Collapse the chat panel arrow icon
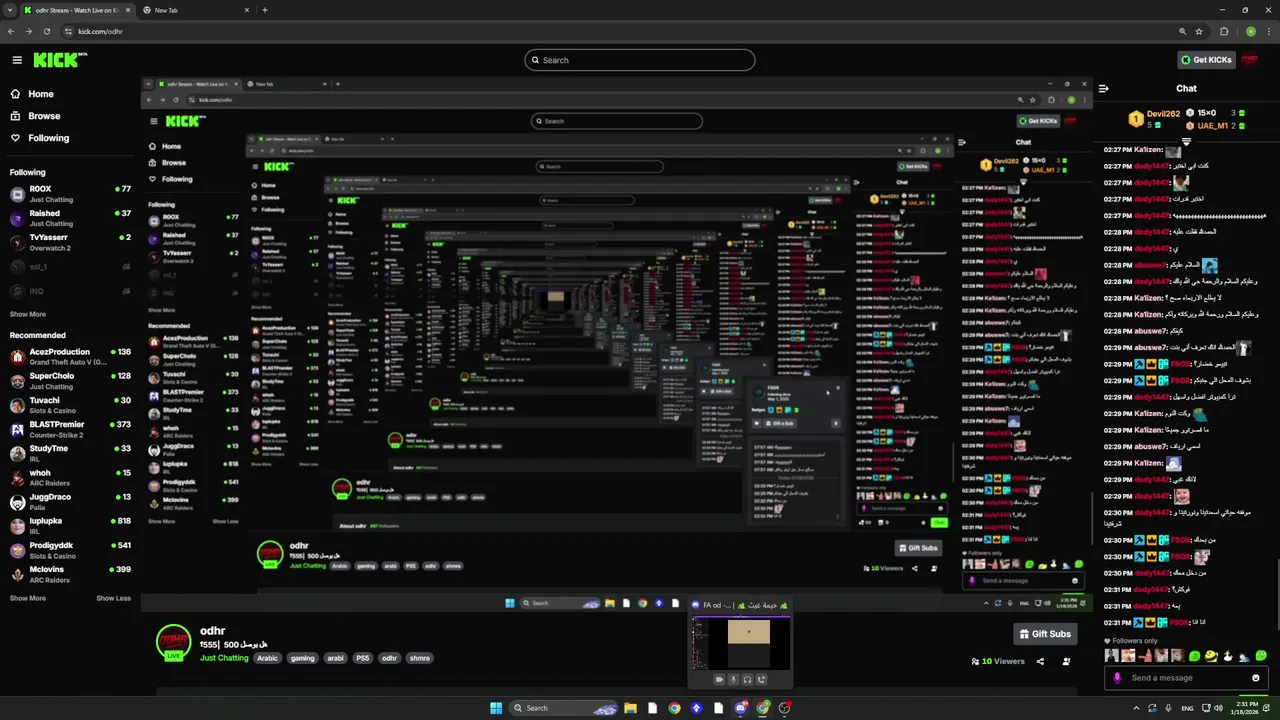This screenshot has height=720, width=1280. coord(1103,89)
